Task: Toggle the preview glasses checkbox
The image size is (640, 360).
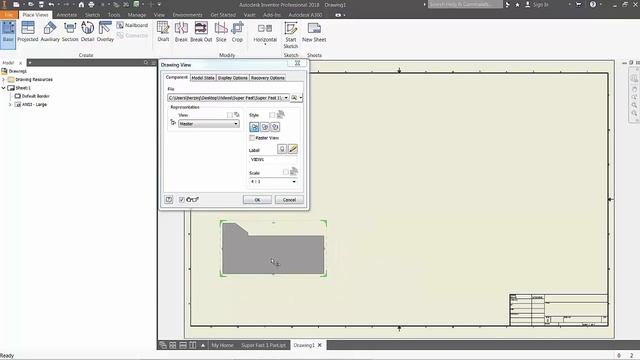Action: tap(182, 200)
